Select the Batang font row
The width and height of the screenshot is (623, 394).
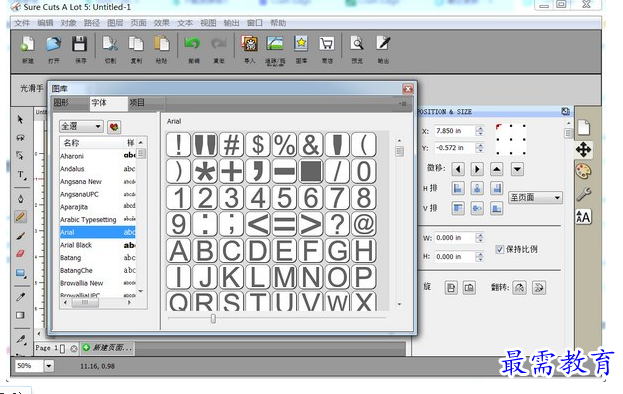pyautogui.click(x=97, y=258)
